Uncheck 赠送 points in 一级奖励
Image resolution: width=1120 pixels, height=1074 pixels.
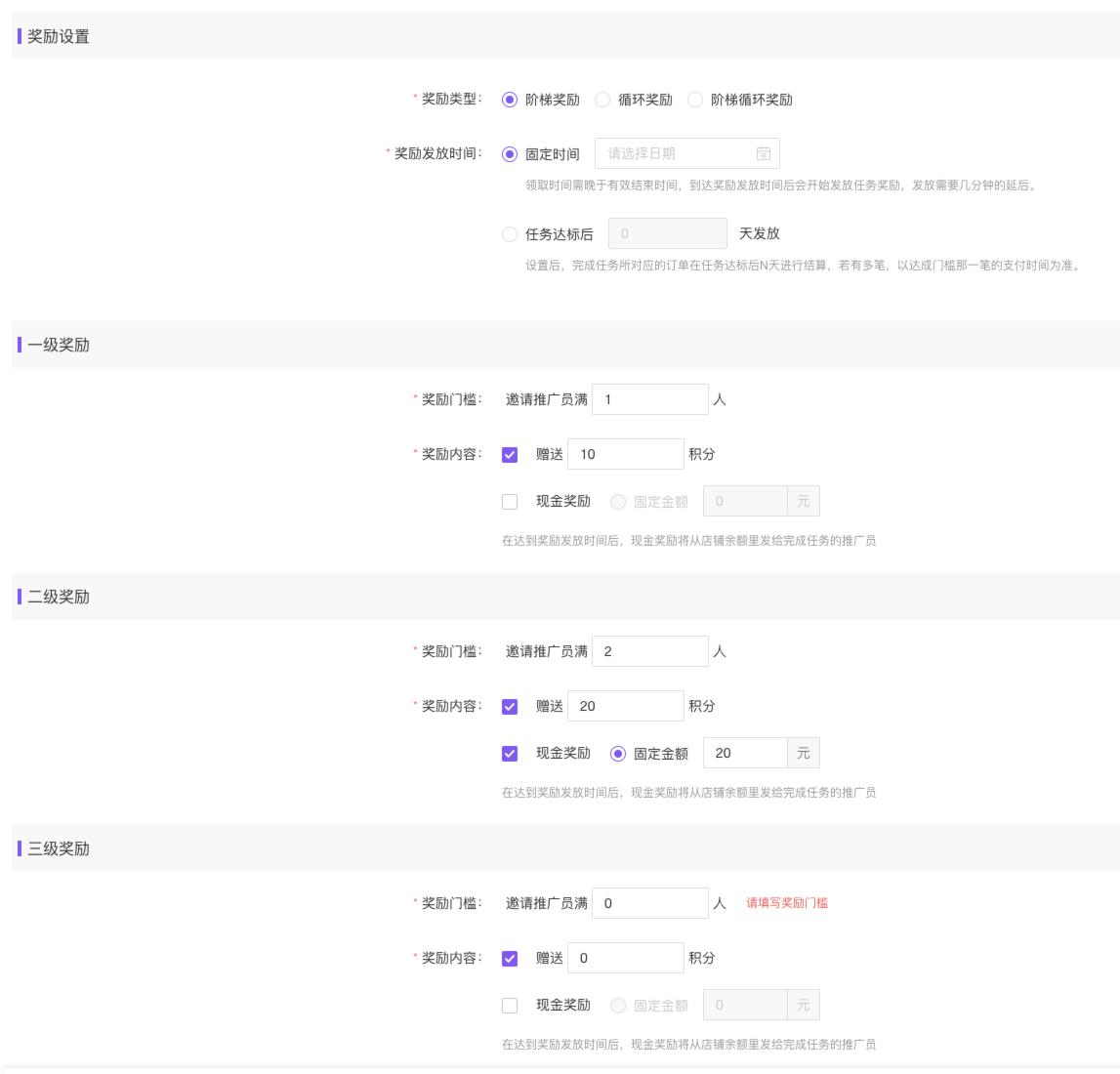click(x=510, y=455)
